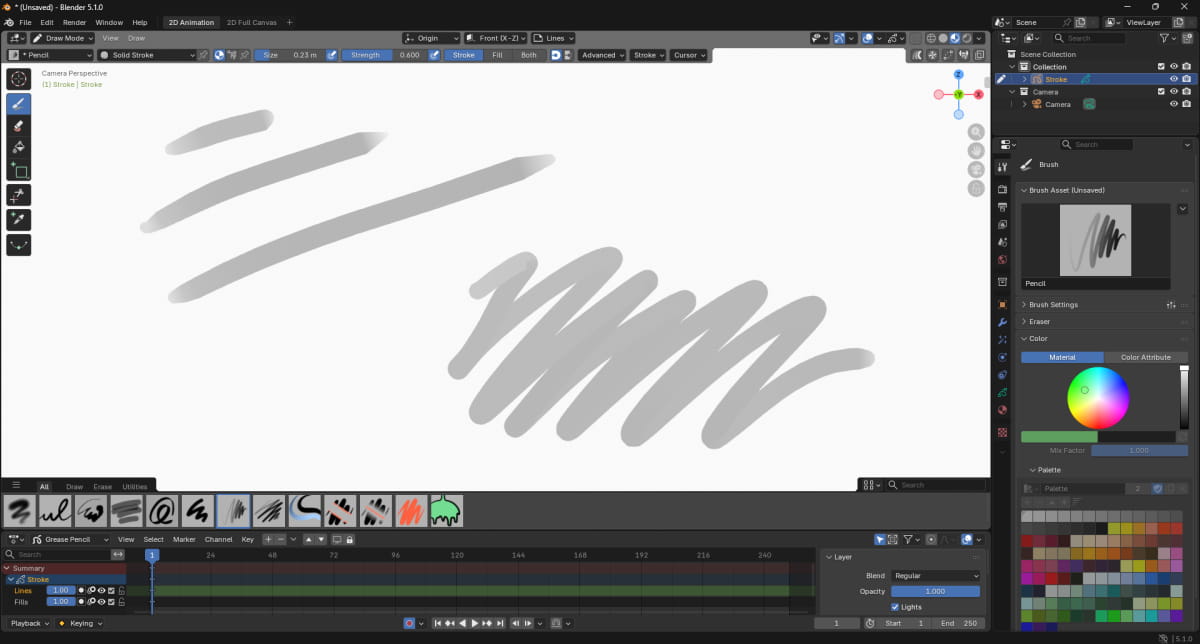Select the Fill bucket tool
Viewport: 1200px width, 644px height.
[19, 148]
